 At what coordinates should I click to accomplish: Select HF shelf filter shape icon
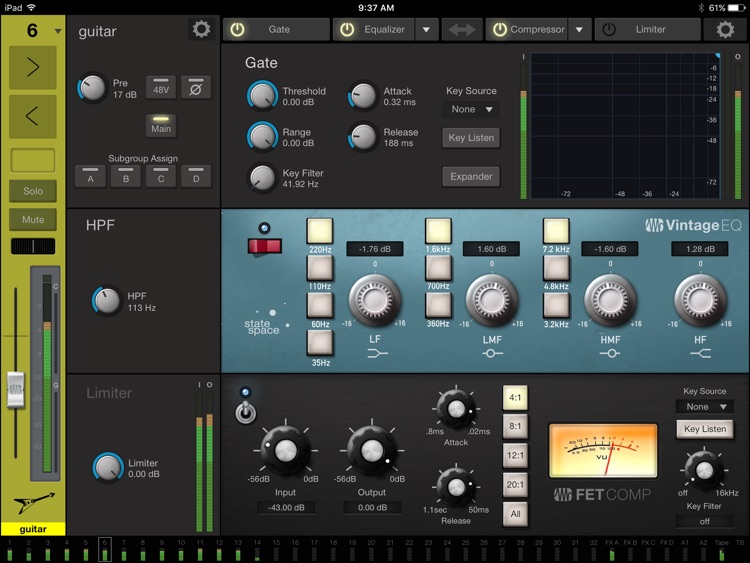tap(701, 353)
